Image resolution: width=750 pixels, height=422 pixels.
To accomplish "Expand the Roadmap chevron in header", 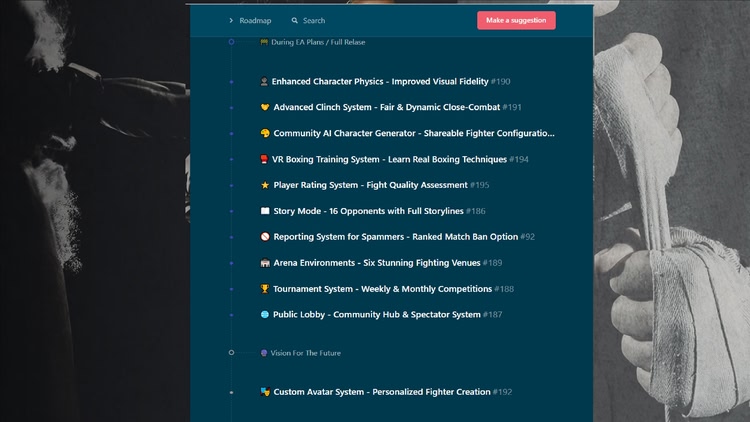I will point(231,20).
